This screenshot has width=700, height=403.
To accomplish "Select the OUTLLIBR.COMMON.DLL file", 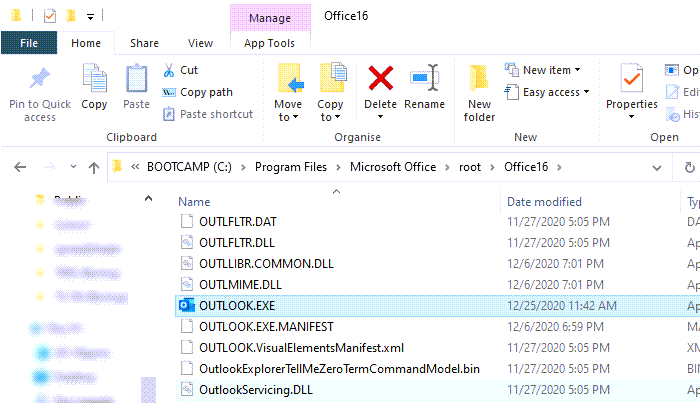I will (x=266, y=264).
